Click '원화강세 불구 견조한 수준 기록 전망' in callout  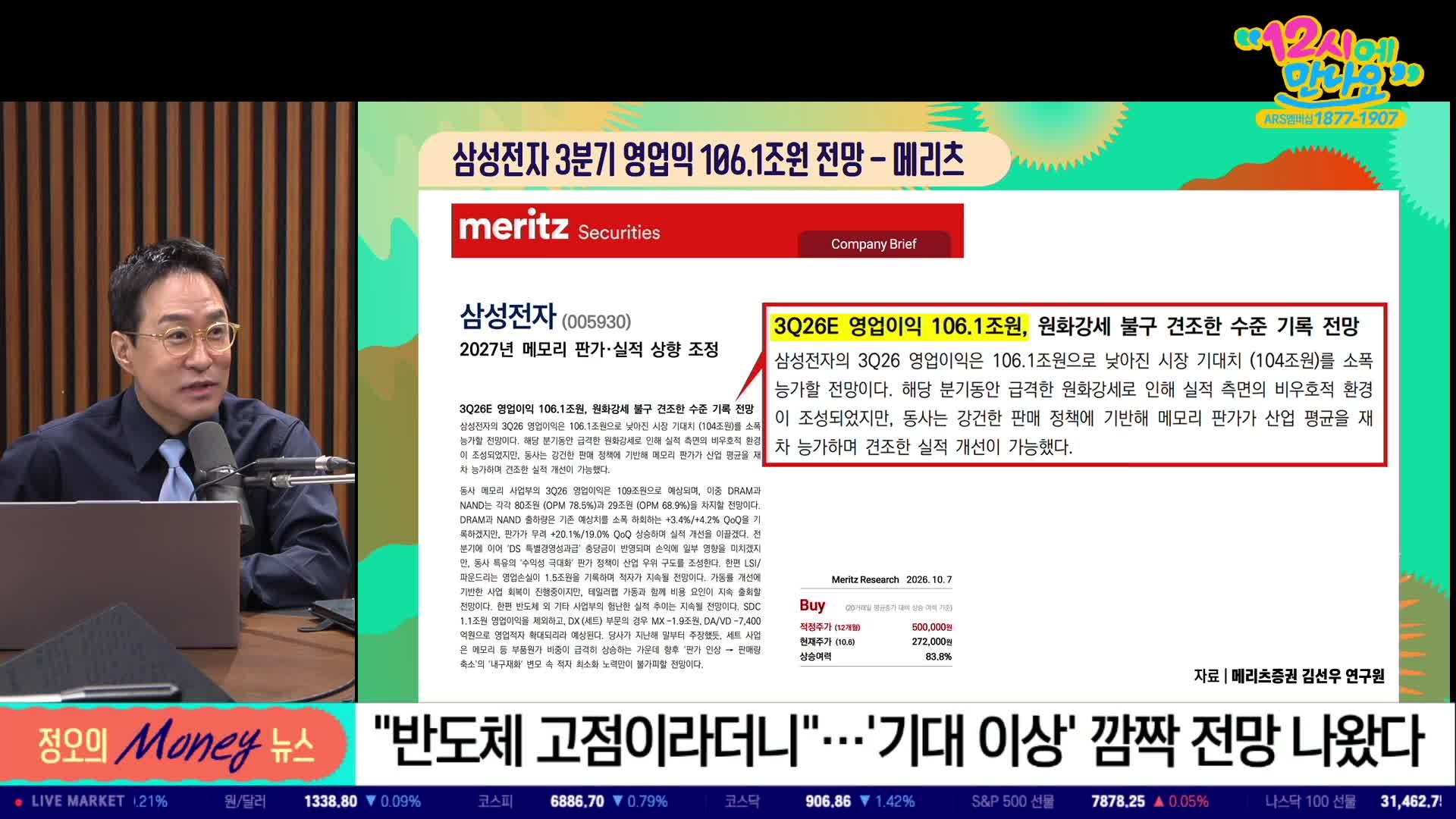pos(1198,326)
